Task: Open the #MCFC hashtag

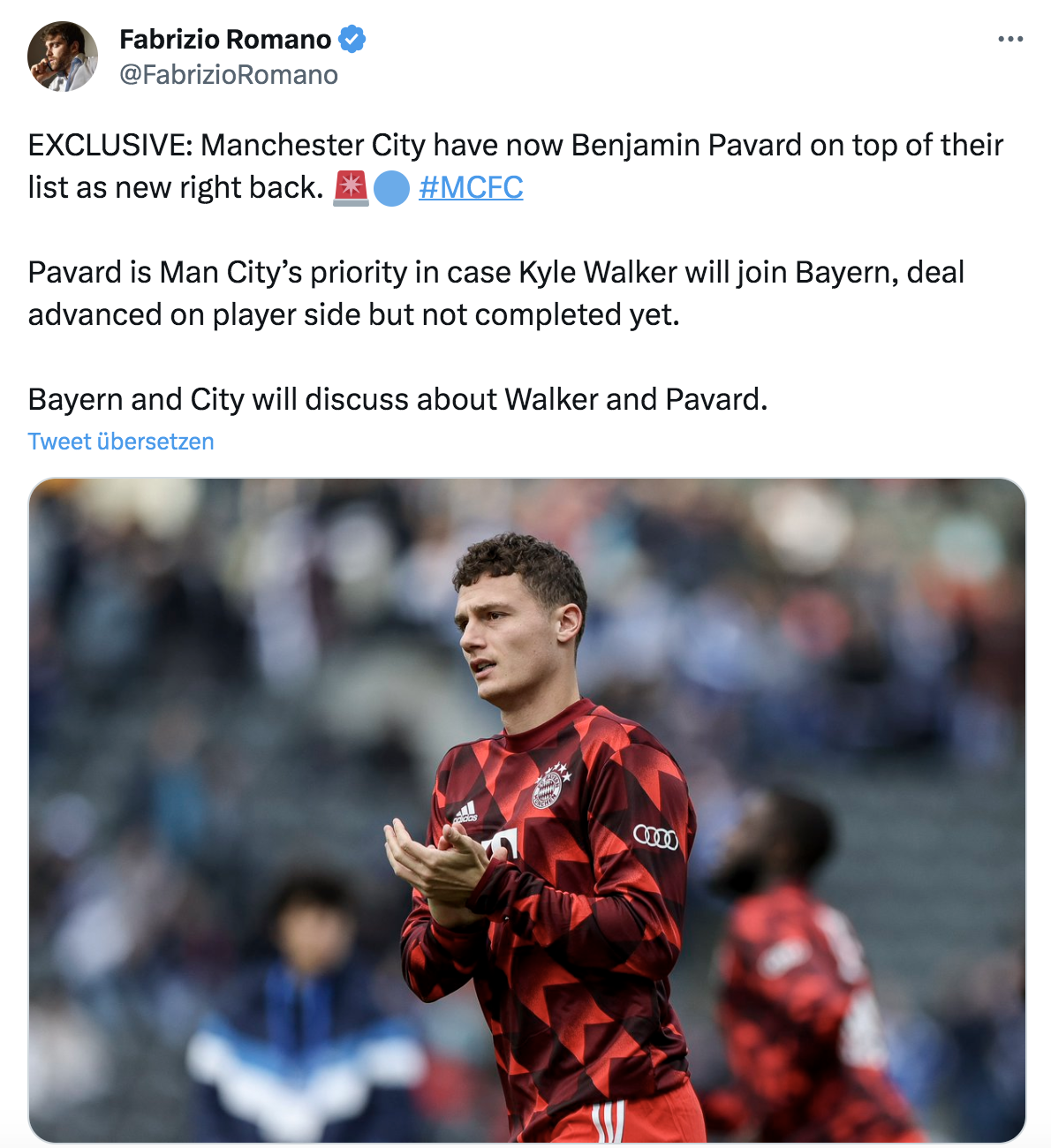Action: (x=471, y=187)
